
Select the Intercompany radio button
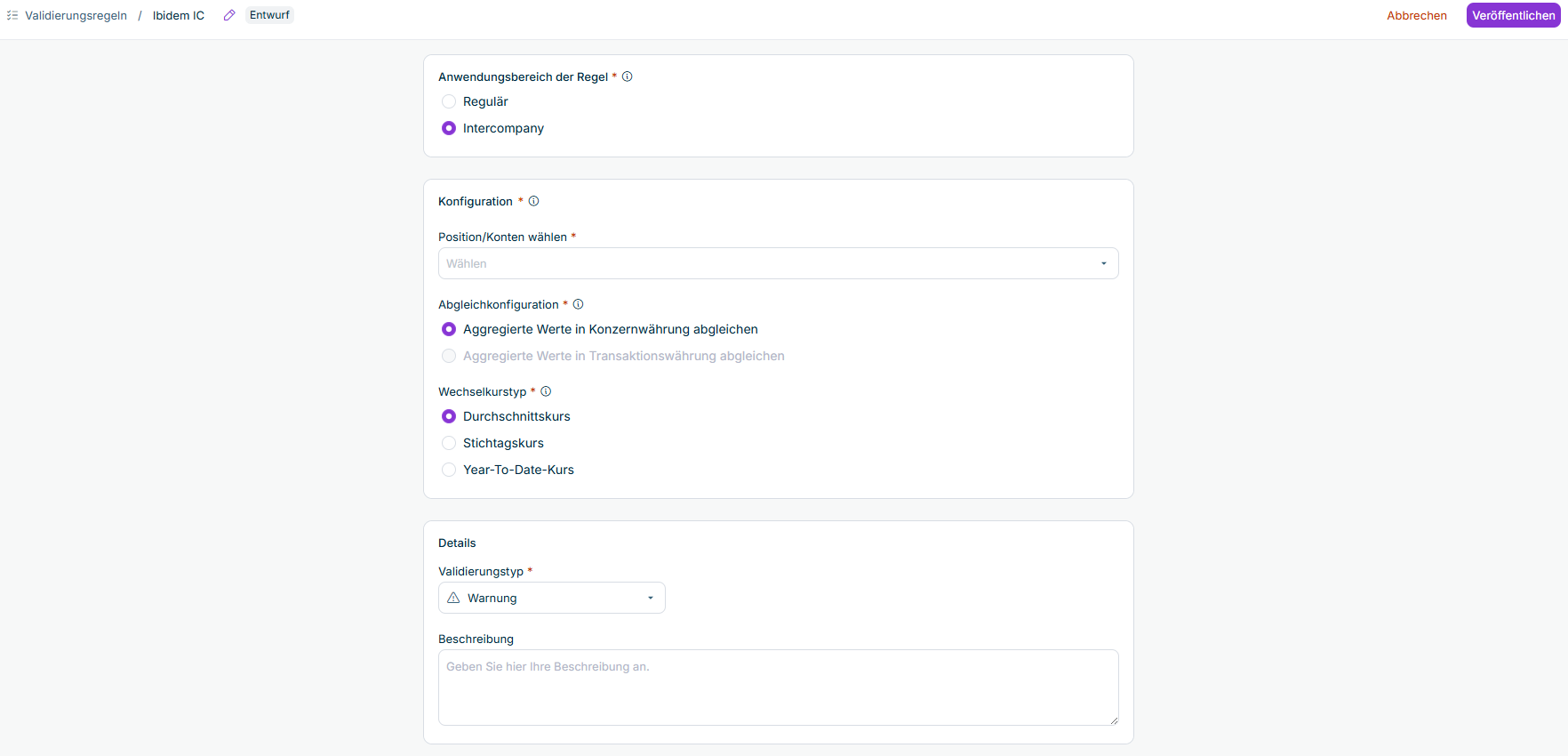449,128
